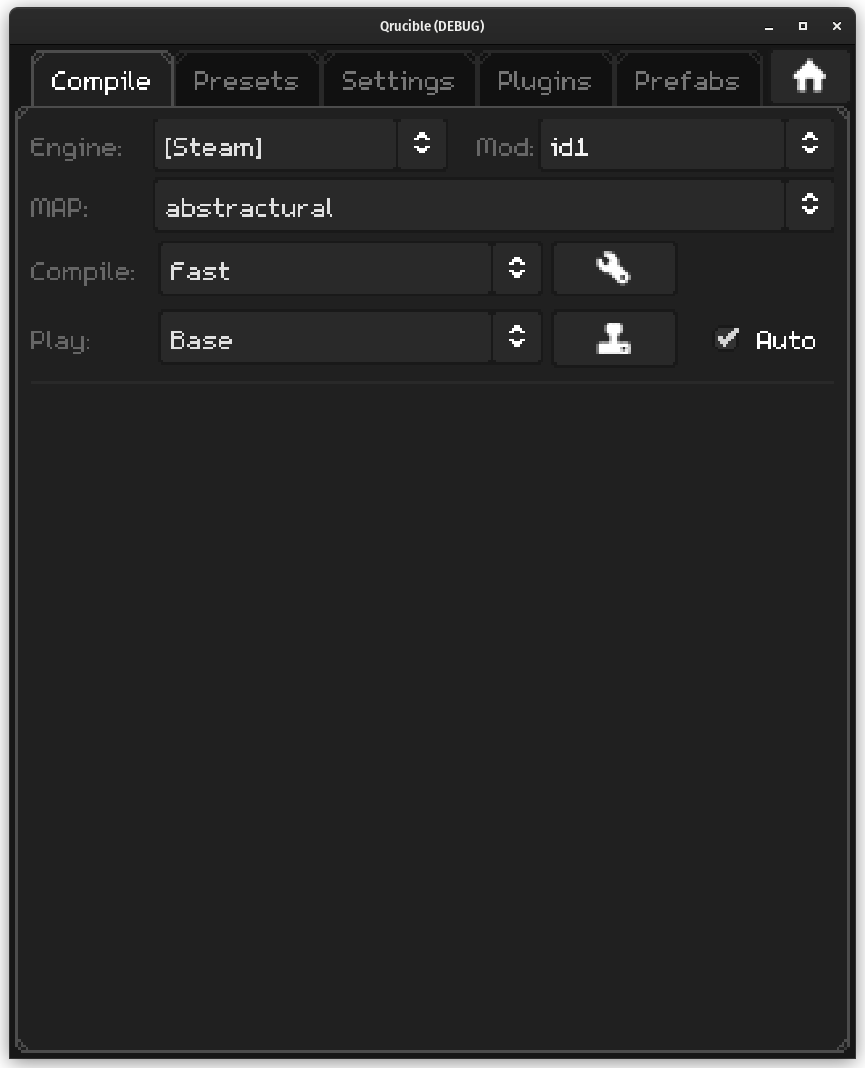Select the Prefabs tab

[x=687, y=81]
